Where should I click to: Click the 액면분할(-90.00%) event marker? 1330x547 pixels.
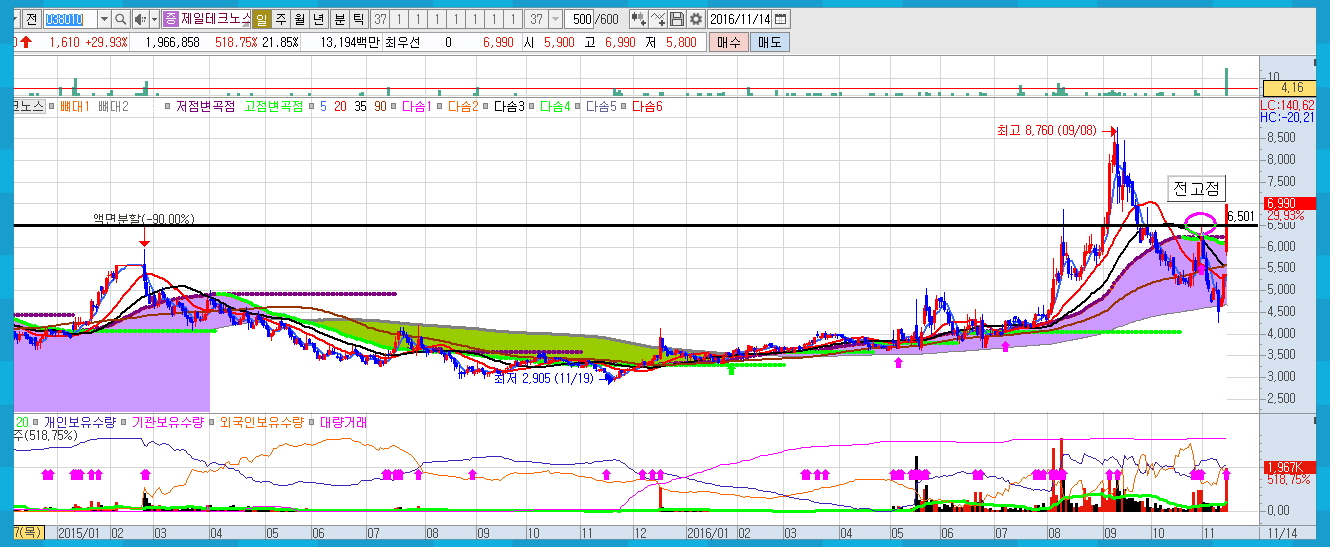[x=143, y=218]
